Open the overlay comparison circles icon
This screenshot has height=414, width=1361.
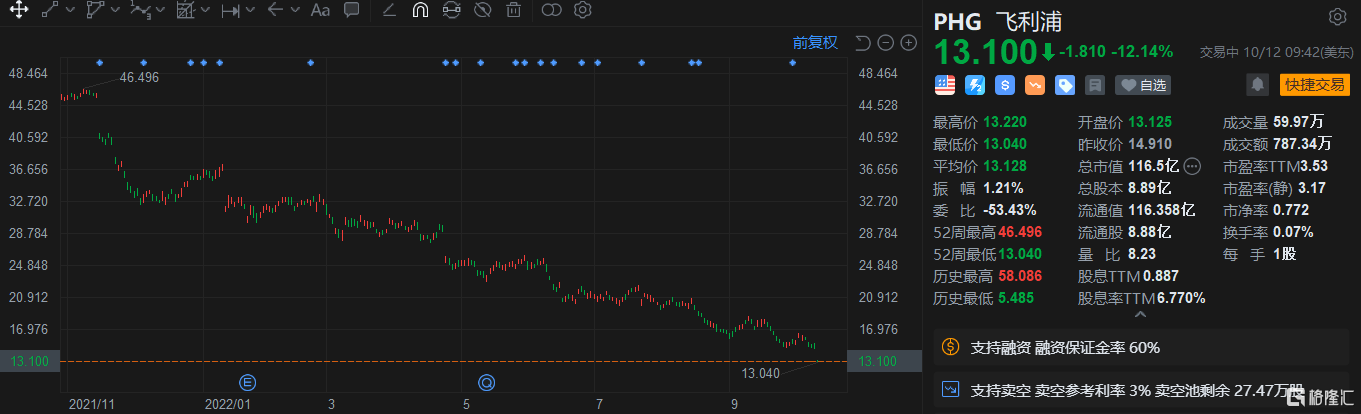(551, 10)
